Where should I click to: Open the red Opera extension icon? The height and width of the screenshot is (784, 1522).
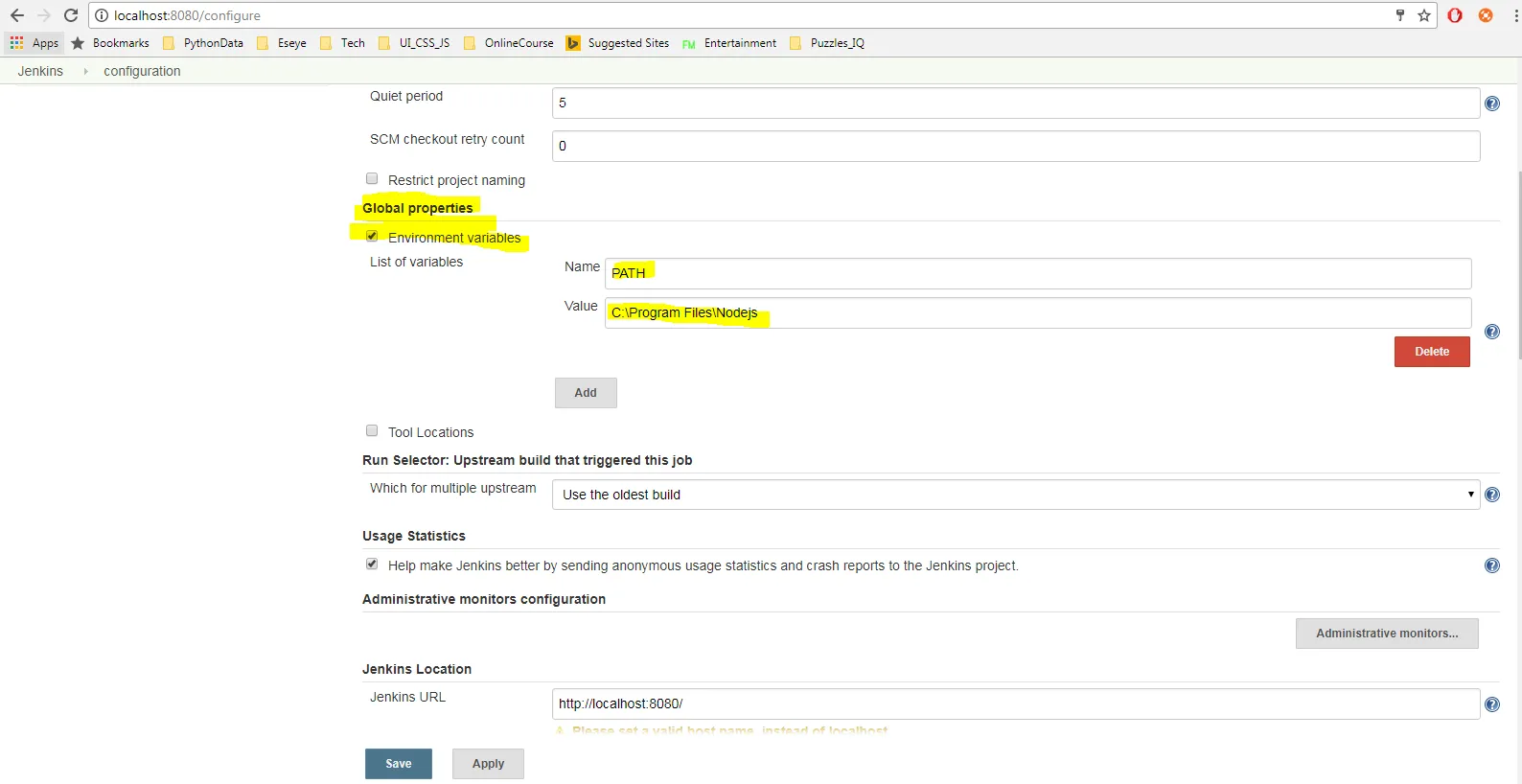pyautogui.click(x=1455, y=15)
